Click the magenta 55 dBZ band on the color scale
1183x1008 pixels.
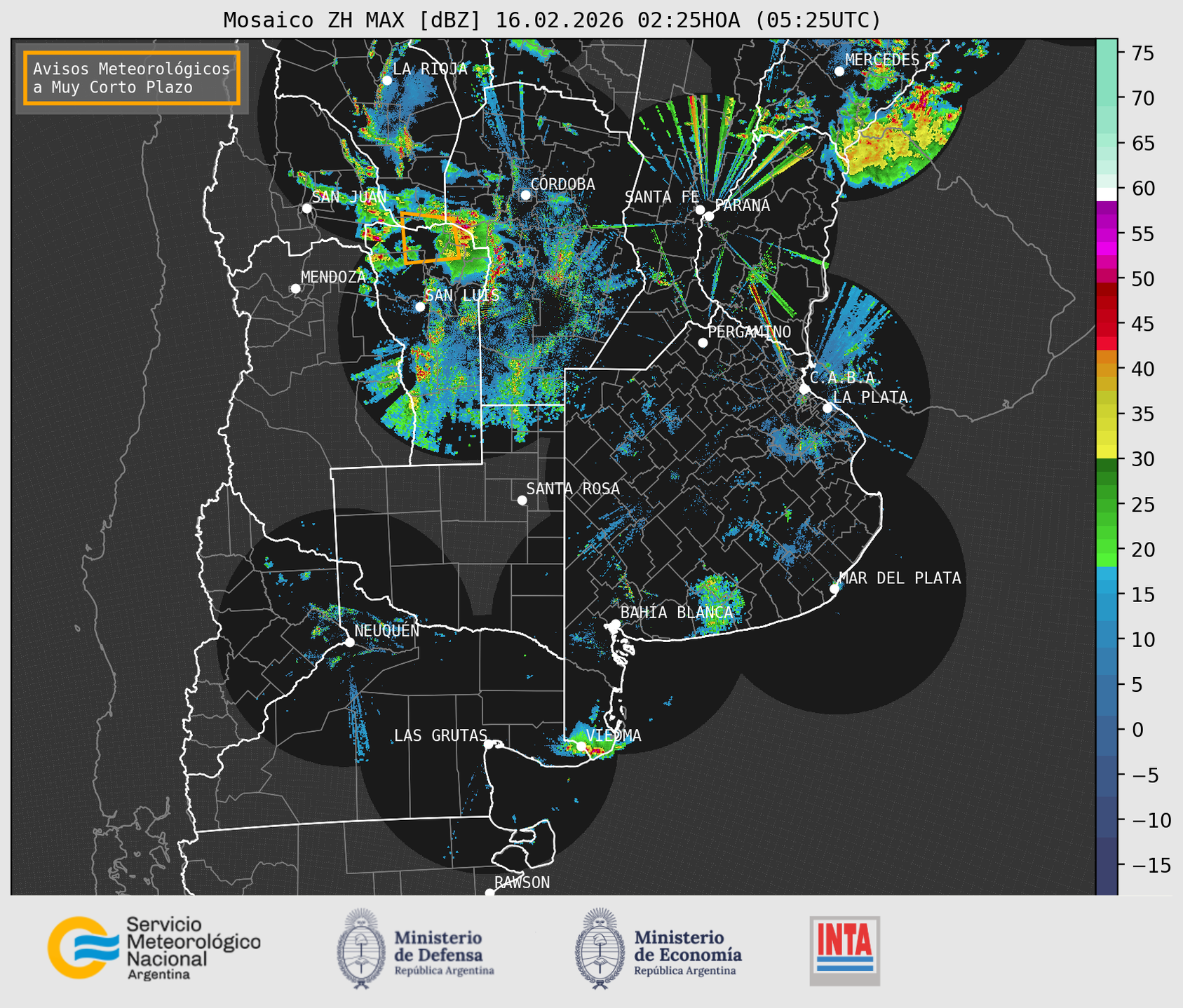pos(1107,234)
